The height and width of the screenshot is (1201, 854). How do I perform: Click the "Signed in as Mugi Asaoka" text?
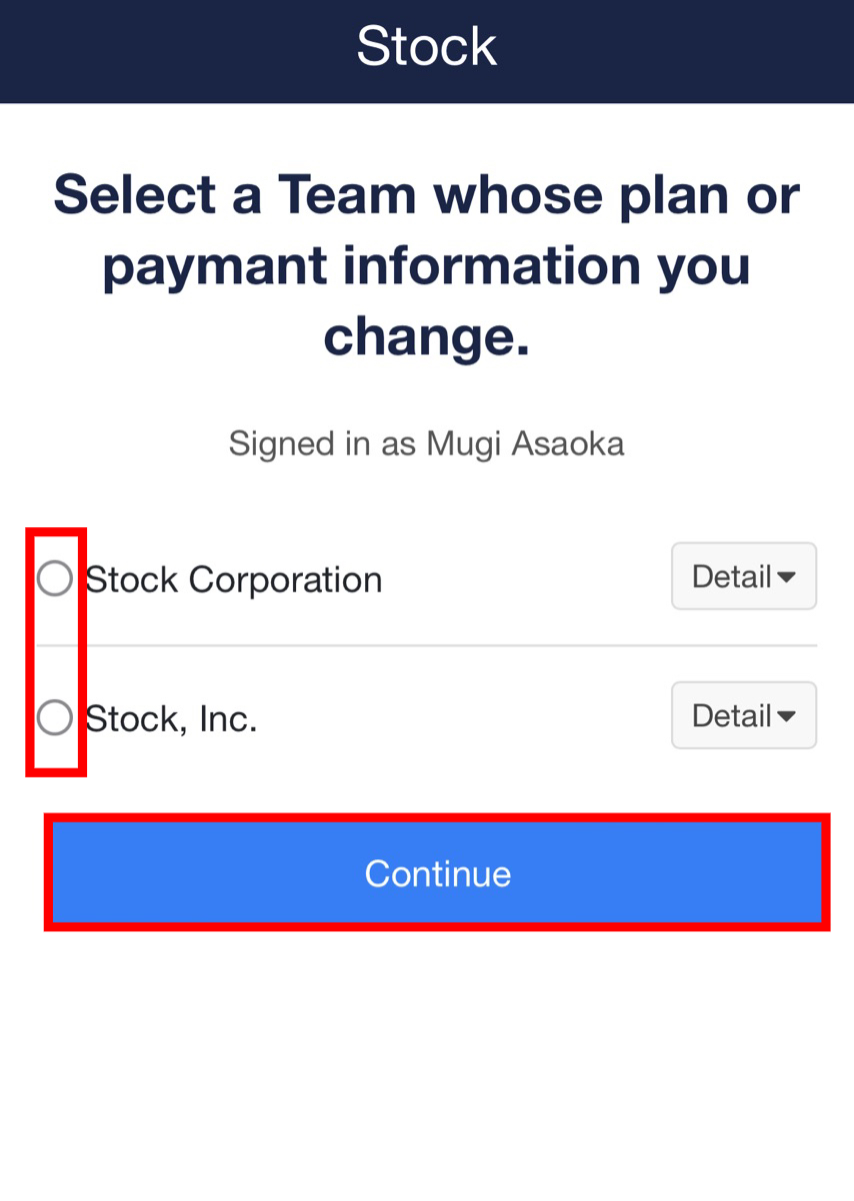(x=426, y=443)
